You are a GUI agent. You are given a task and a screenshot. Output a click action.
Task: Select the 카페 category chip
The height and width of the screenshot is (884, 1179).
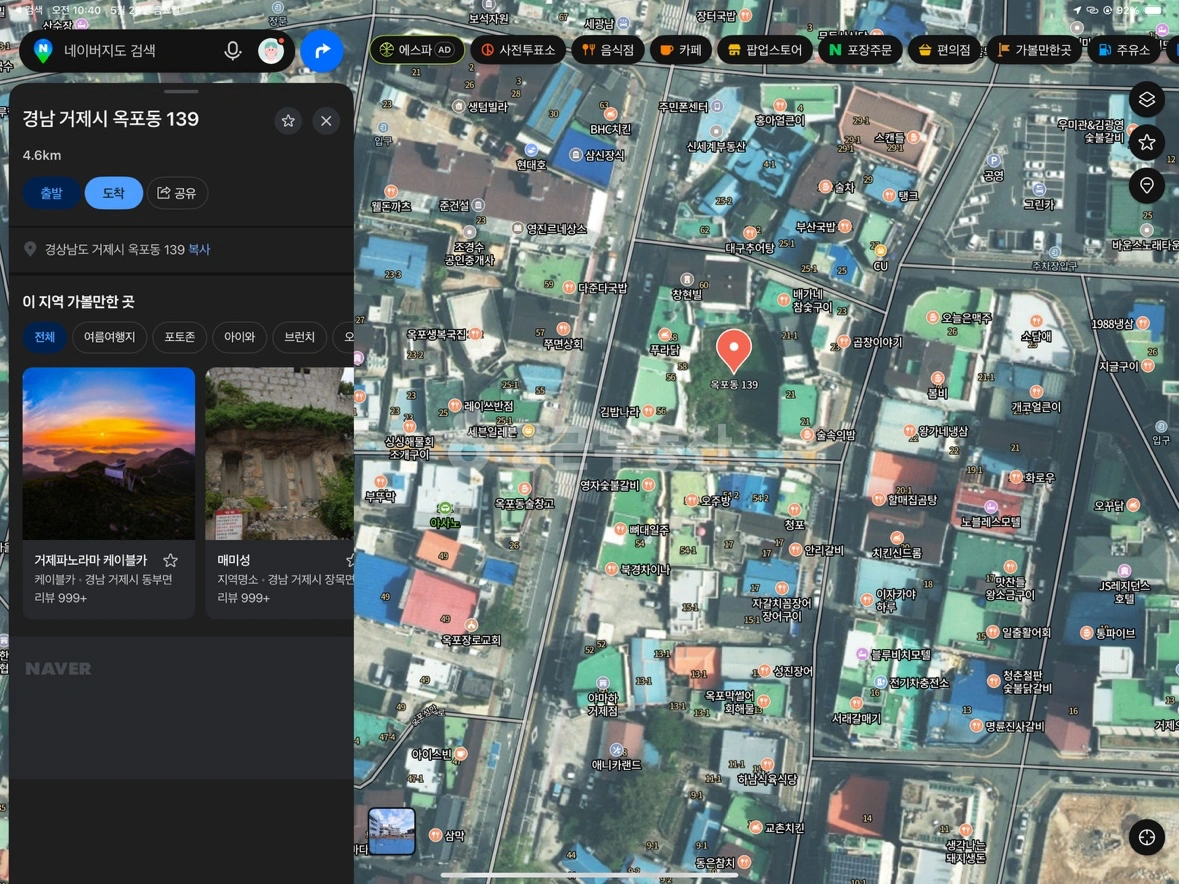[x=680, y=50]
